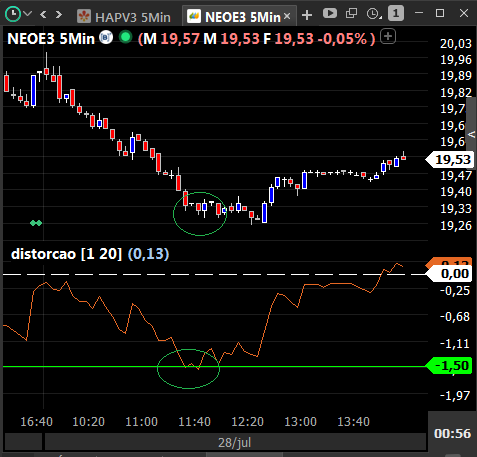
Task: Expand the dropdown arrow beside the clock icon
Action: pos(28,14)
